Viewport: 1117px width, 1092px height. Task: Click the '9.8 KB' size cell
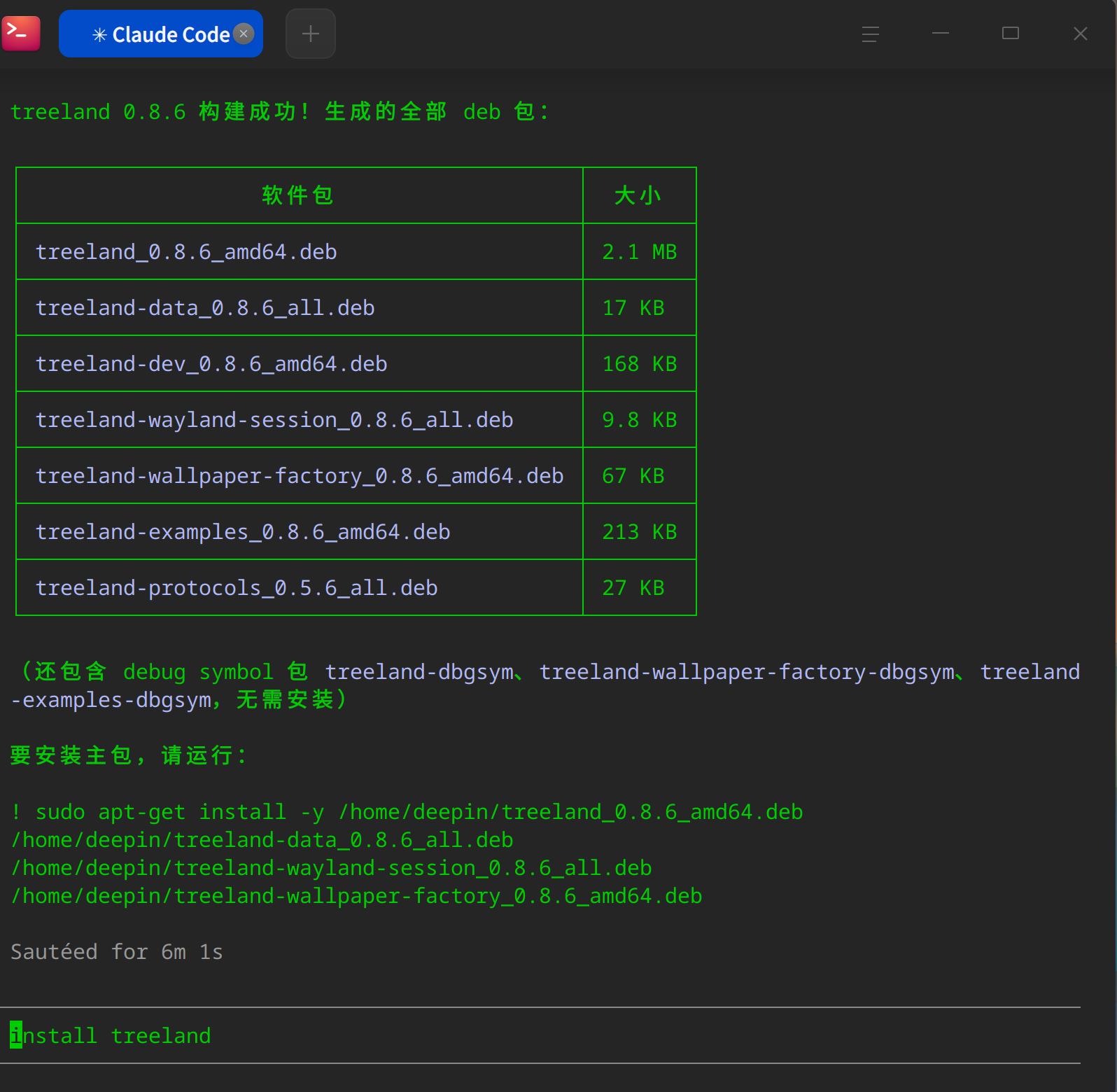click(640, 420)
